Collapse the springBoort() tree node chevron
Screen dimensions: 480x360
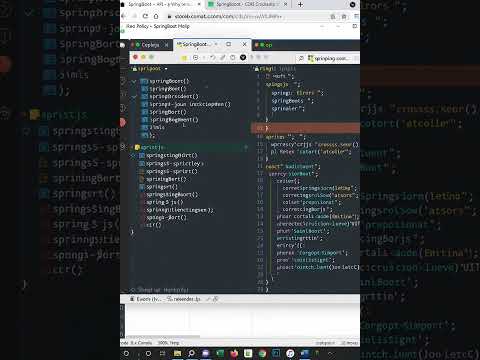pyautogui.click(x=134, y=81)
